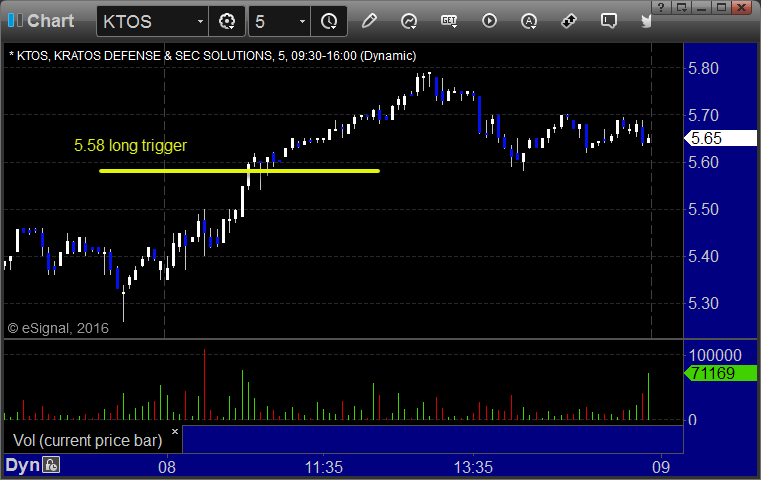Toggle the lock icon beside Dyn

point(51,465)
